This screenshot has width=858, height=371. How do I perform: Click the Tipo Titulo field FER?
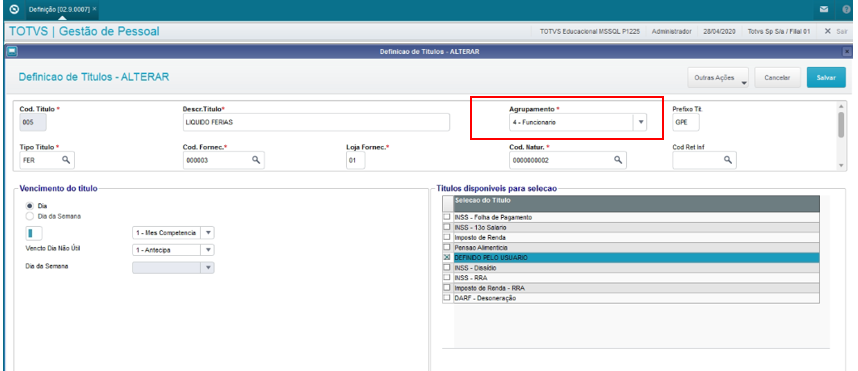tap(47, 160)
